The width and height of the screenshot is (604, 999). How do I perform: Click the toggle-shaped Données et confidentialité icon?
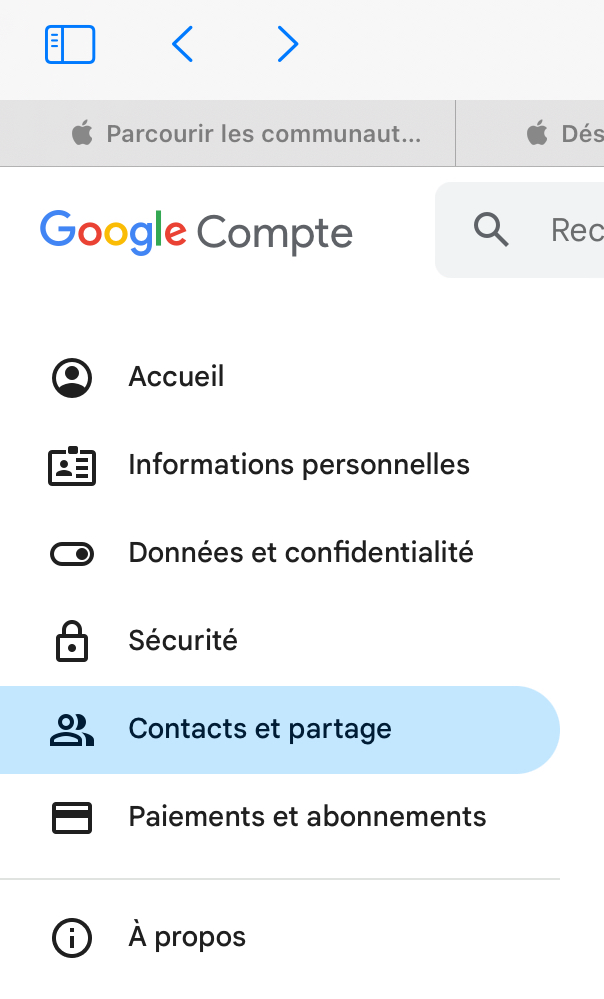tap(71, 553)
